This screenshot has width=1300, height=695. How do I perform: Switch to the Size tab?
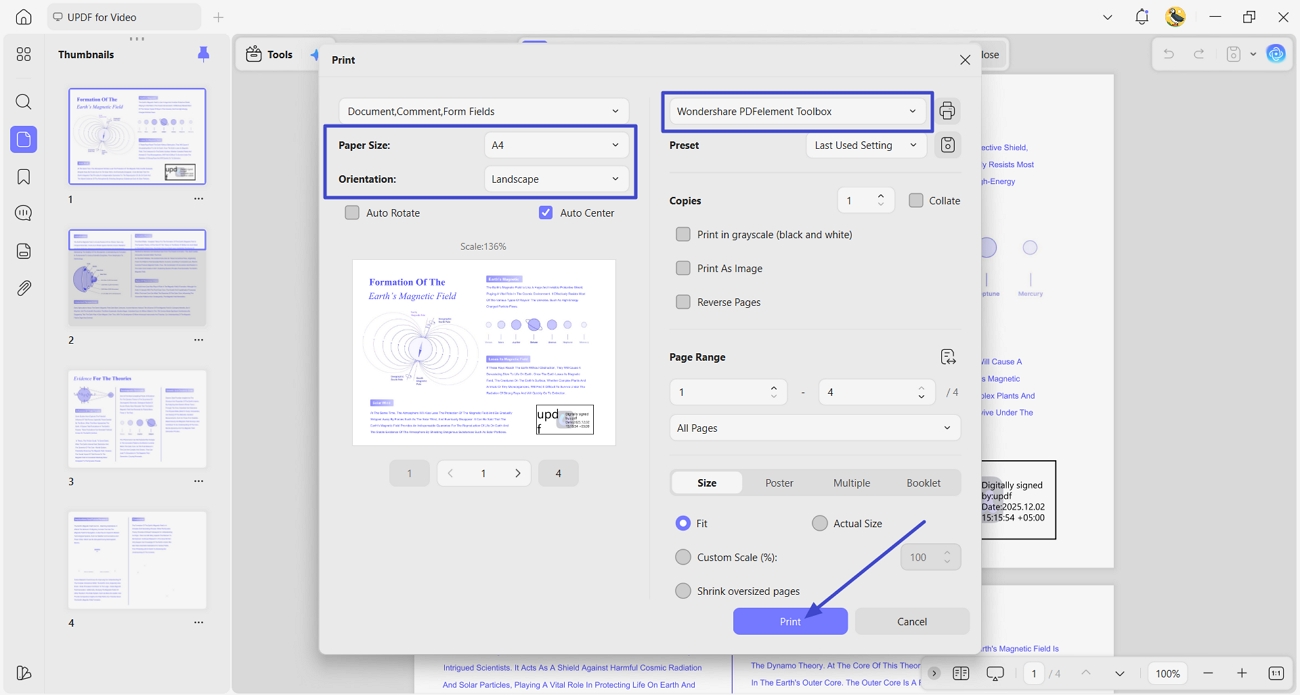click(x=707, y=483)
